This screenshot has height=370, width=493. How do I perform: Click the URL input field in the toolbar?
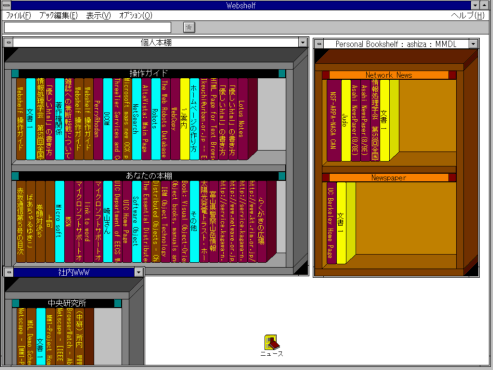88,27
